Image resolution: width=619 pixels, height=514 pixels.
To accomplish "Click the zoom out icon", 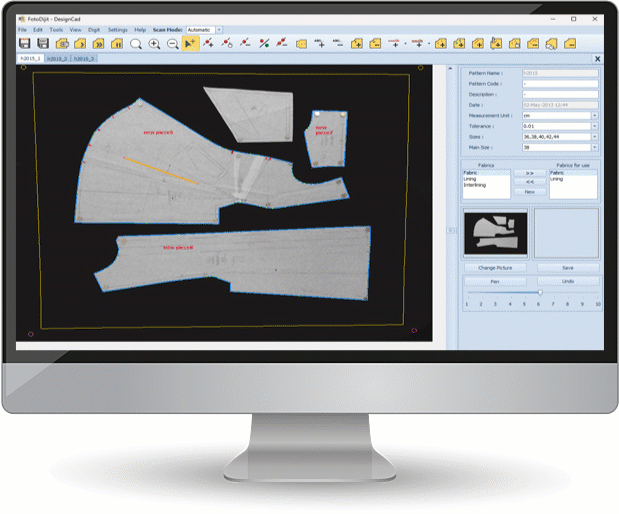I will point(172,44).
